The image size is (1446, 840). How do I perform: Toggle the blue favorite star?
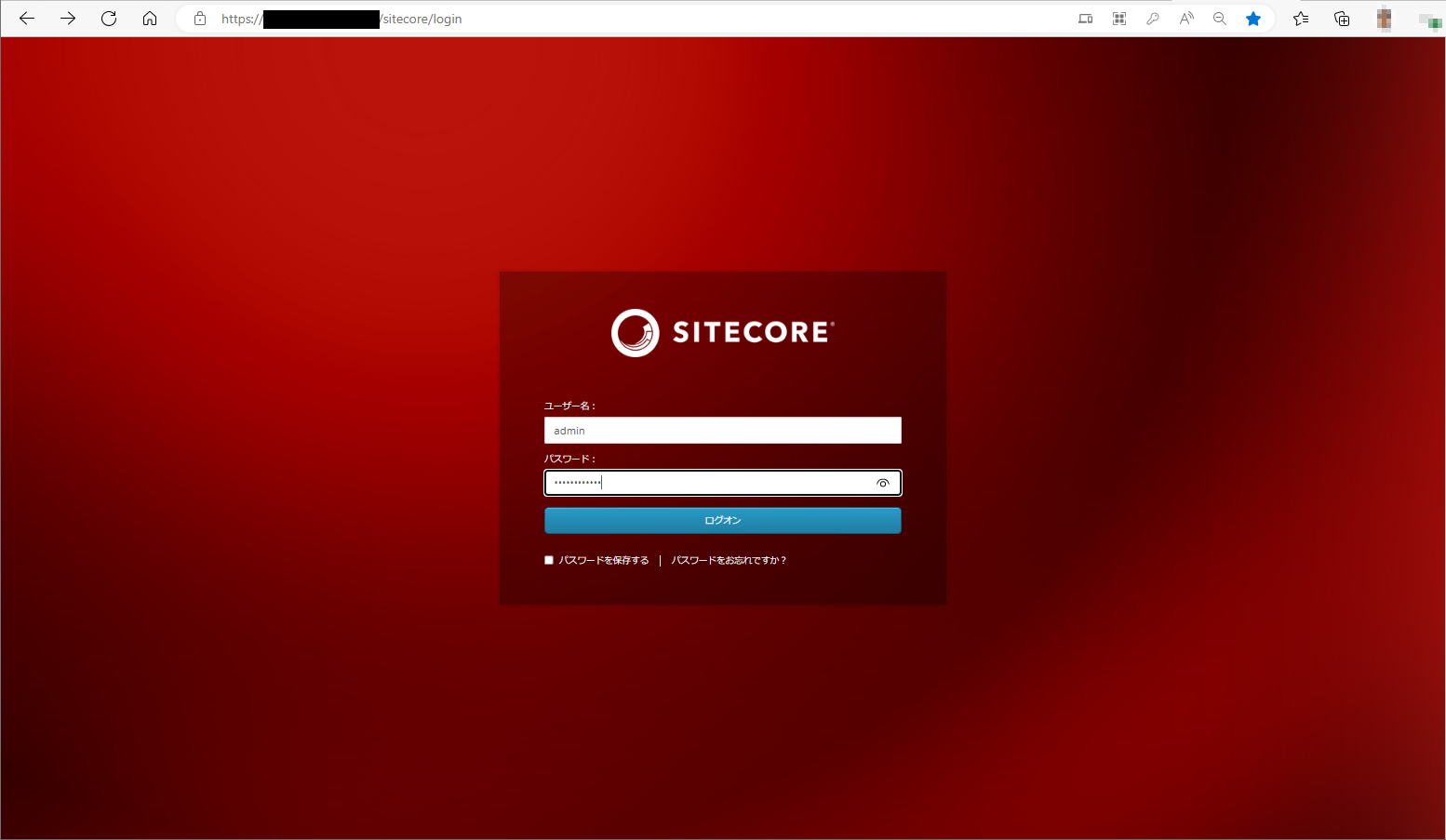click(1253, 19)
